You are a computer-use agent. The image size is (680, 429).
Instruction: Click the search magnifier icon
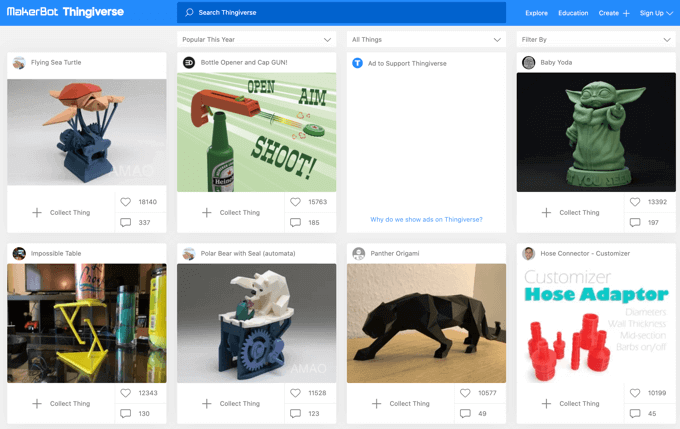189,13
